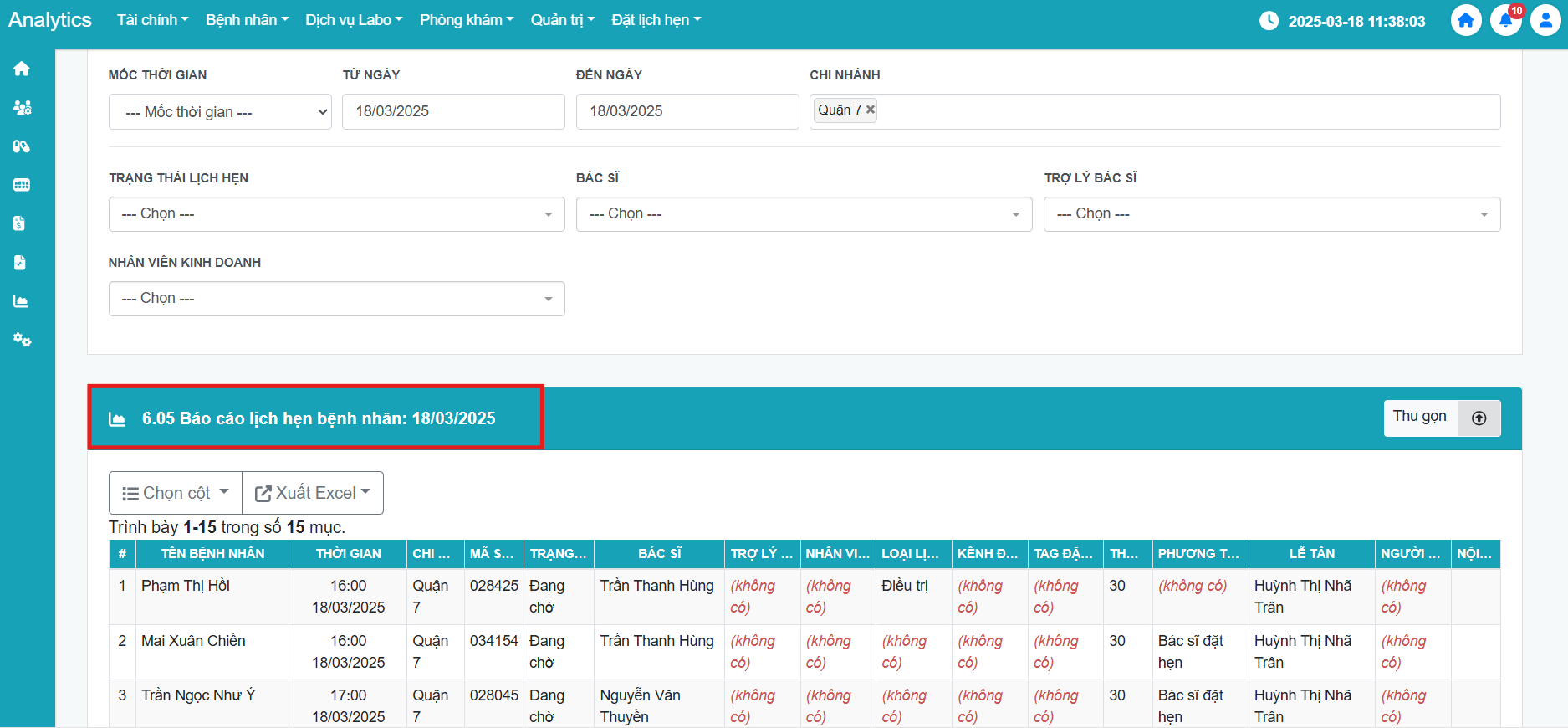Open the user management sidebar icon
This screenshot has width=1568, height=728.
(x=22, y=108)
